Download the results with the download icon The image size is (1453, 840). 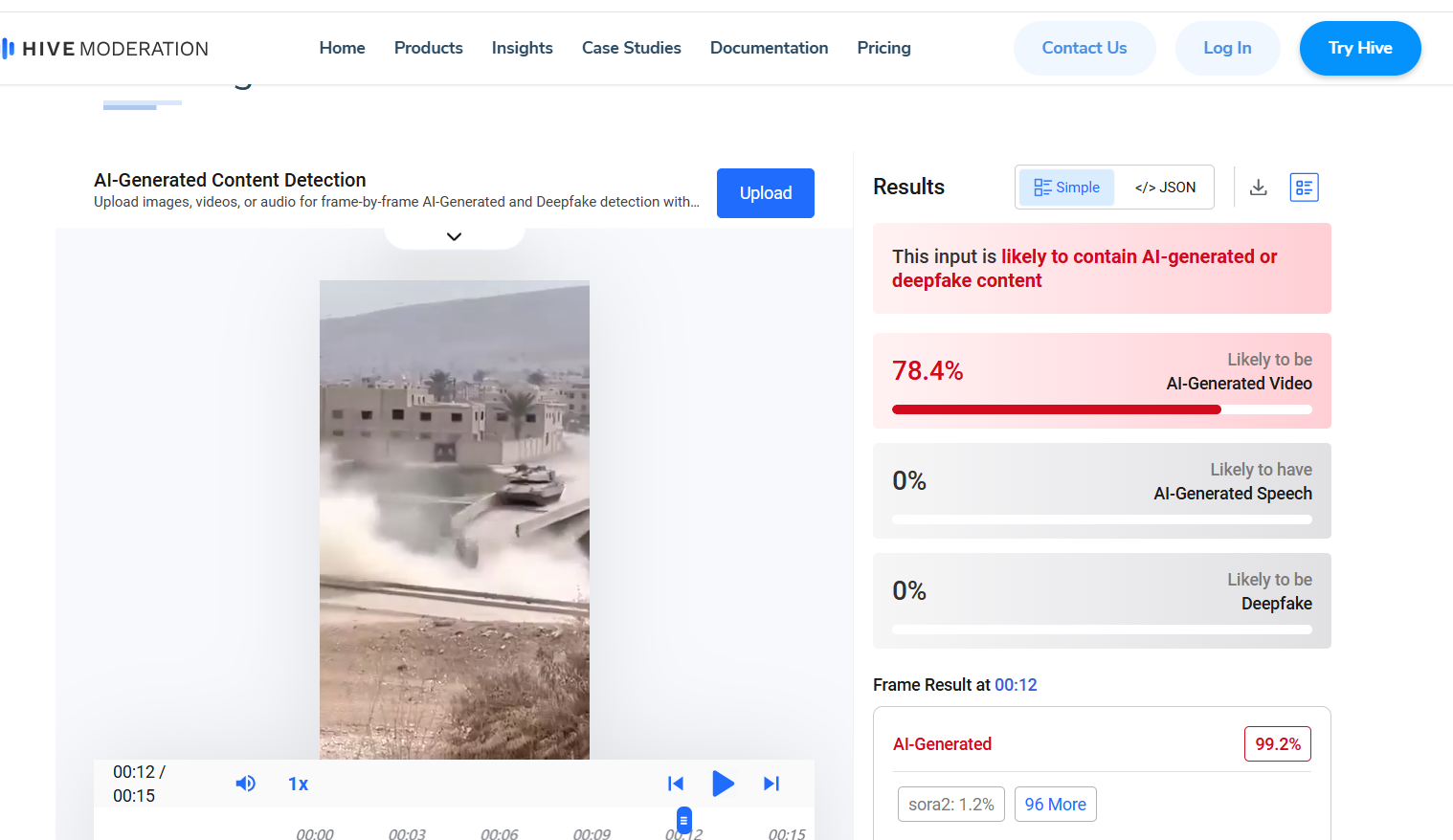[x=1259, y=188]
